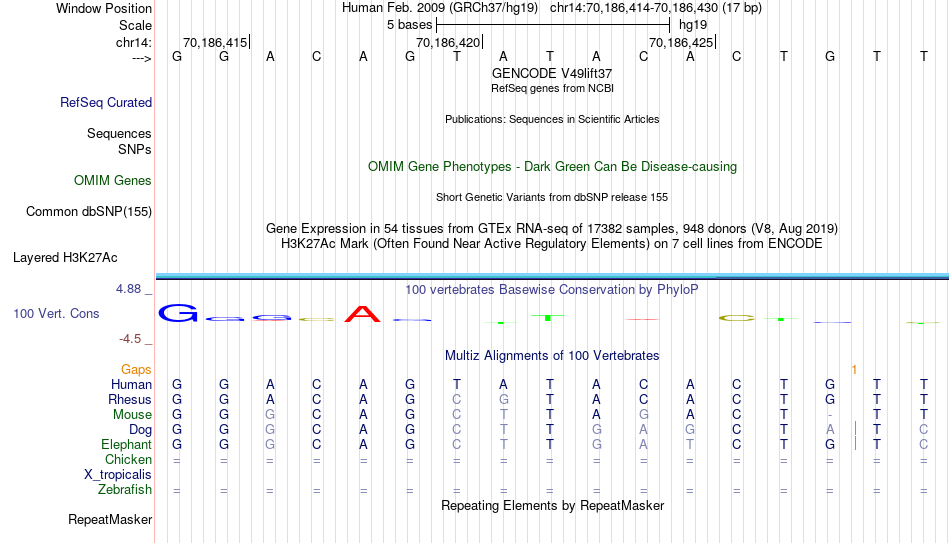
Task: Click the 5 bases scale label
Action: pos(410,25)
